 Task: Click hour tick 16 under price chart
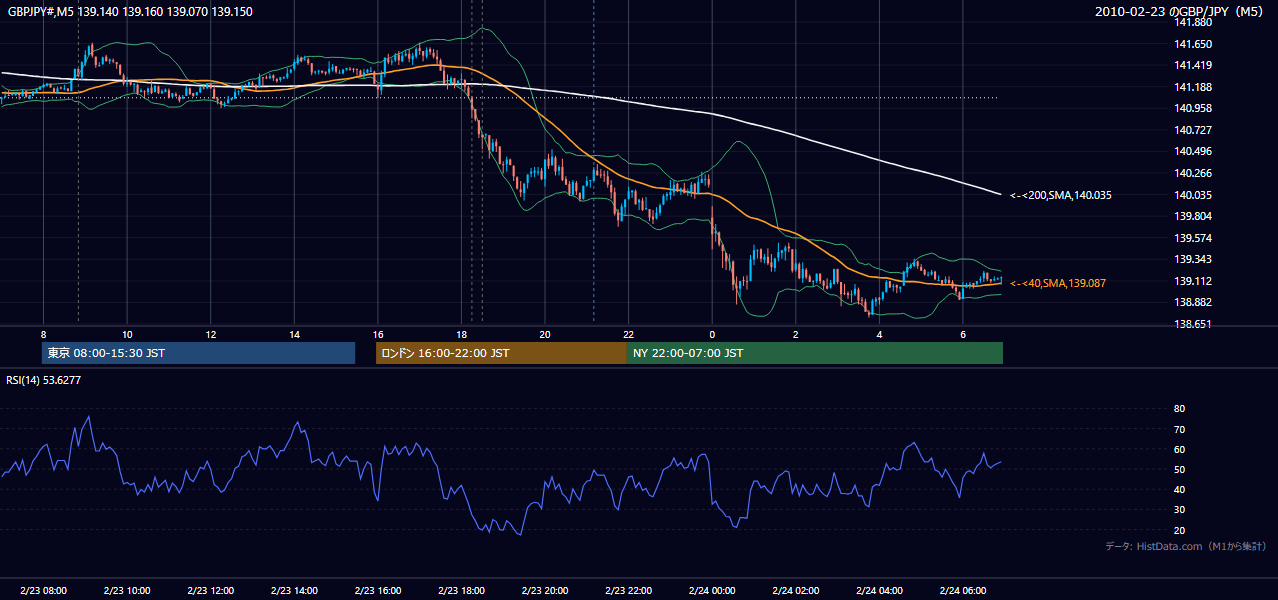pos(377,334)
